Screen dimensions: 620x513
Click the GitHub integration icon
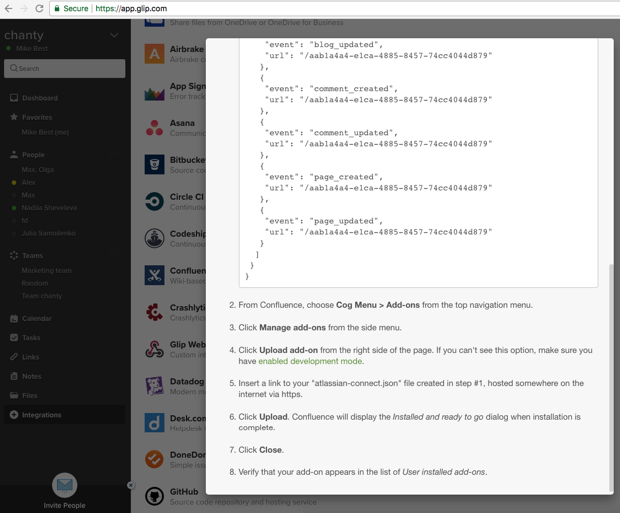155,496
